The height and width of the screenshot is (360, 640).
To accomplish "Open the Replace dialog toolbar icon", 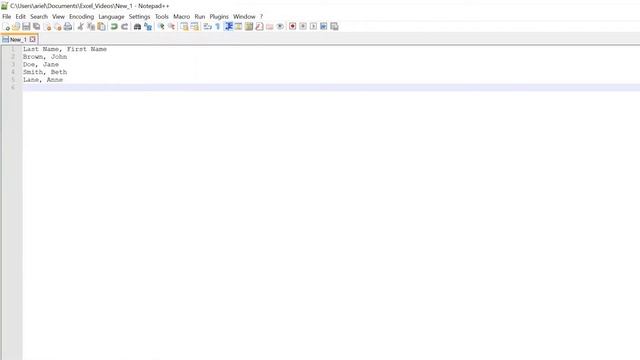I will [x=148, y=27].
